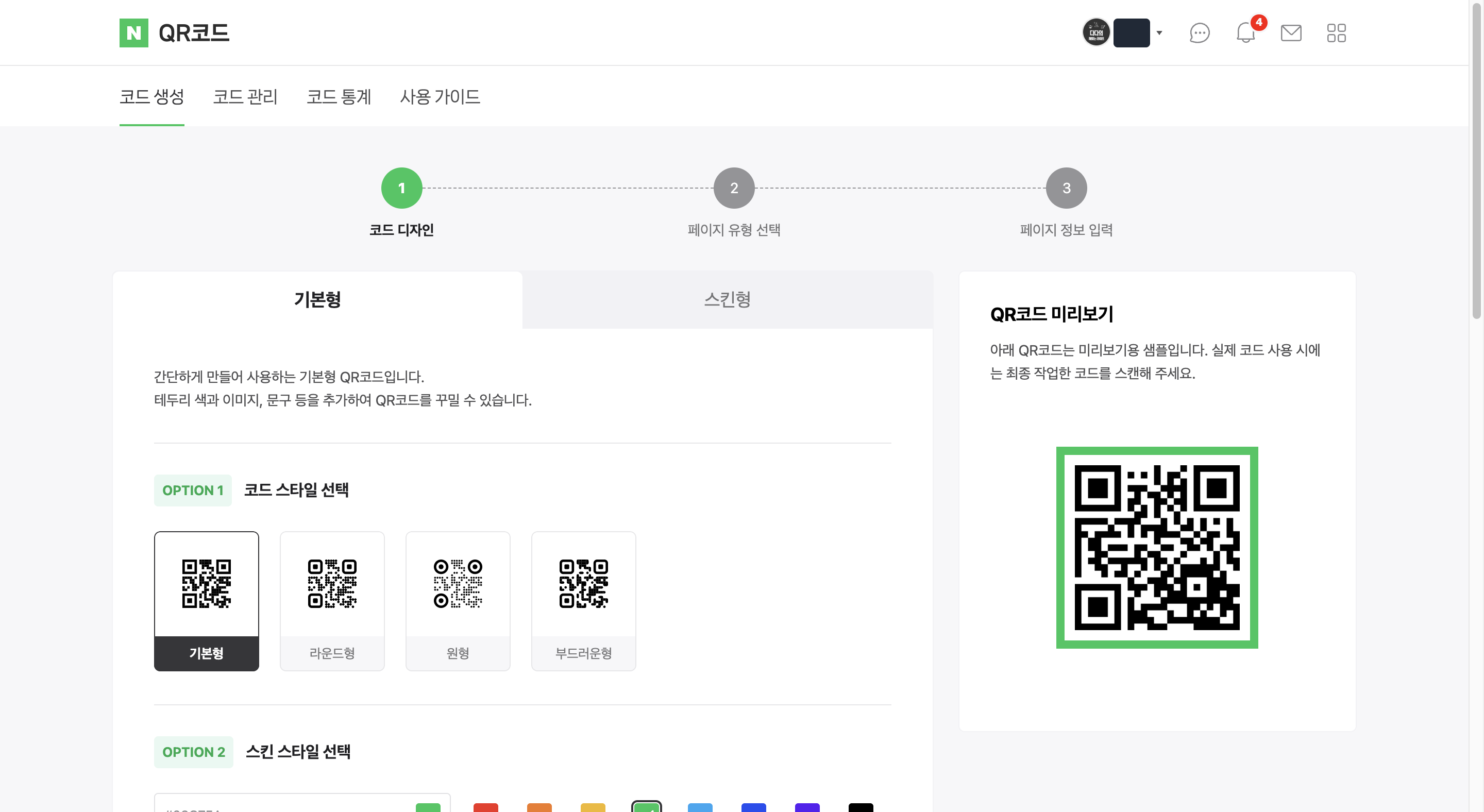Pick the selected green color swatch
1484x812 pixels.
click(646, 806)
